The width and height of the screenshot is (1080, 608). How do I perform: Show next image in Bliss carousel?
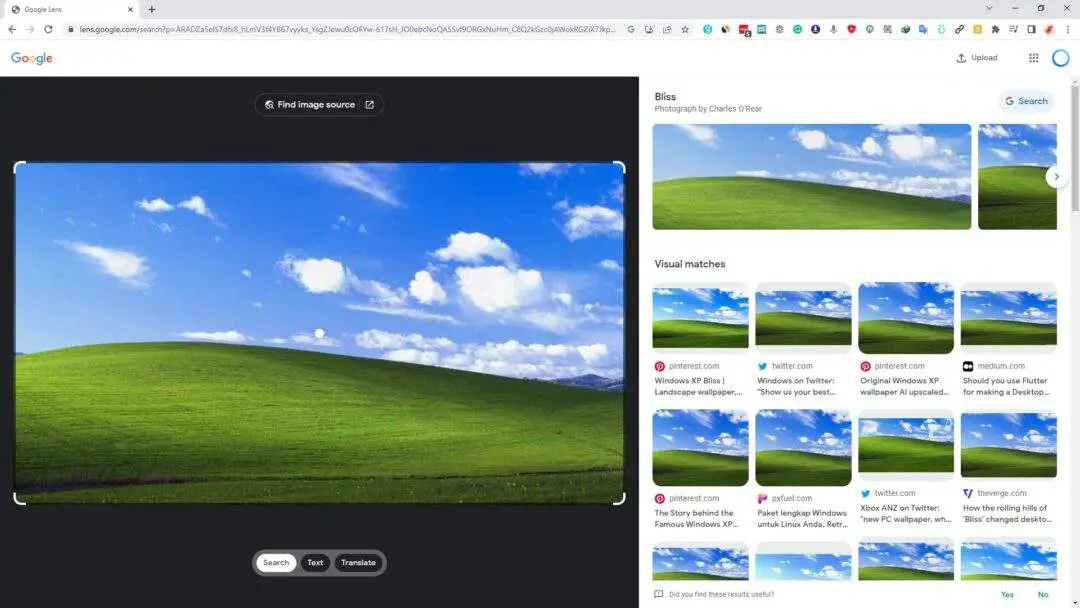(1056, 177)
